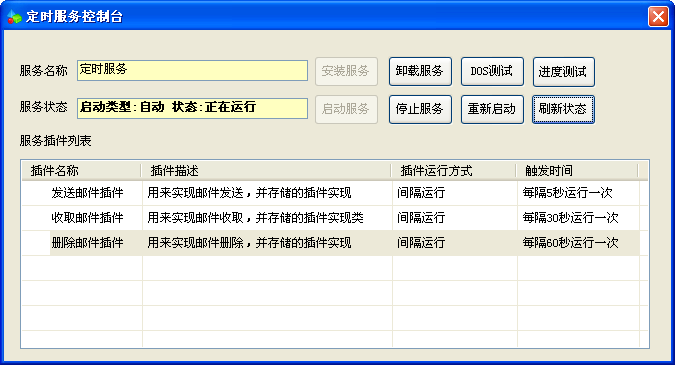Click the 服务名称 label
This screenshot has height=365, width=675.
43,71
